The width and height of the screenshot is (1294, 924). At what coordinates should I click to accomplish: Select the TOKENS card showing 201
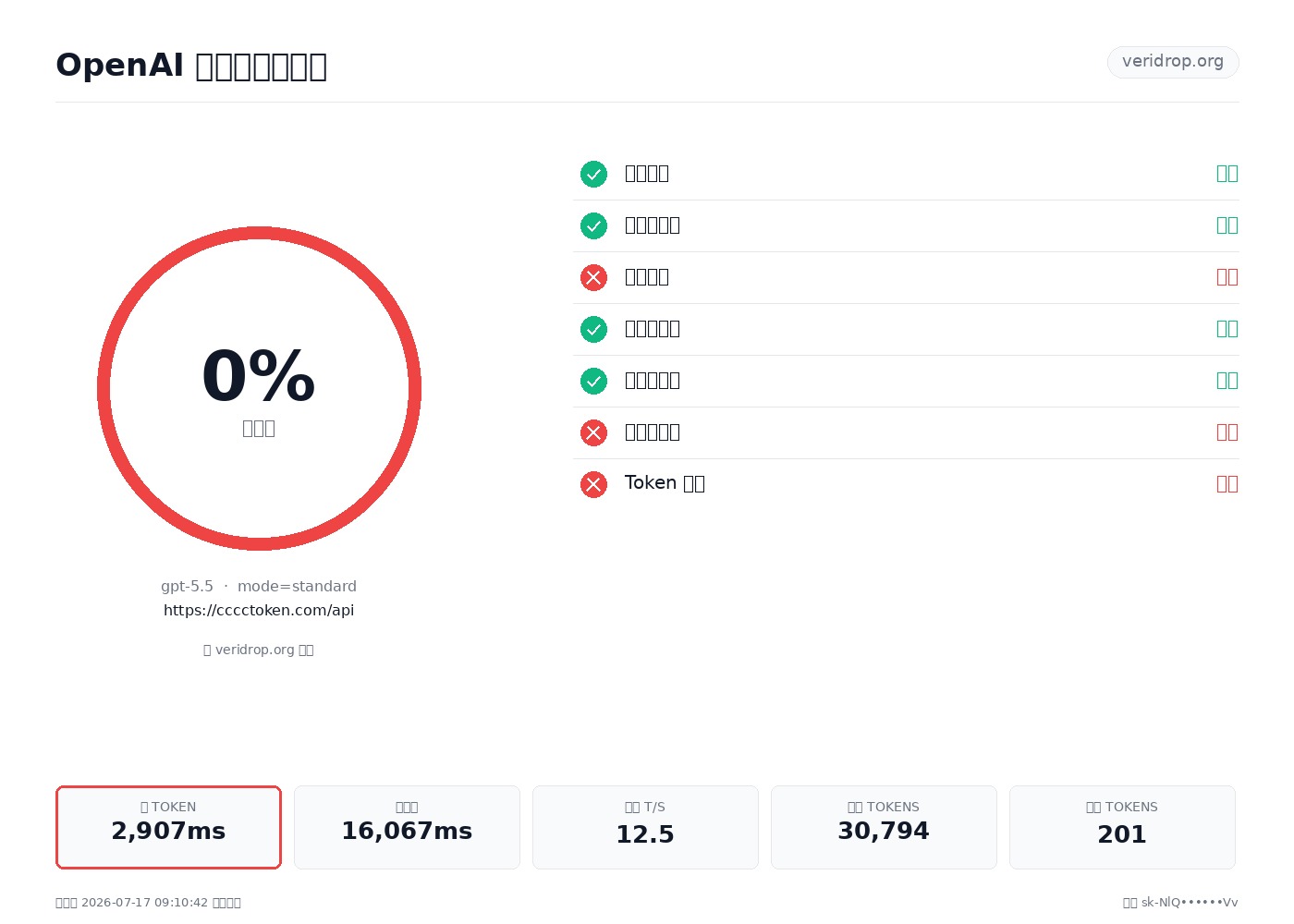(1122, 827)
